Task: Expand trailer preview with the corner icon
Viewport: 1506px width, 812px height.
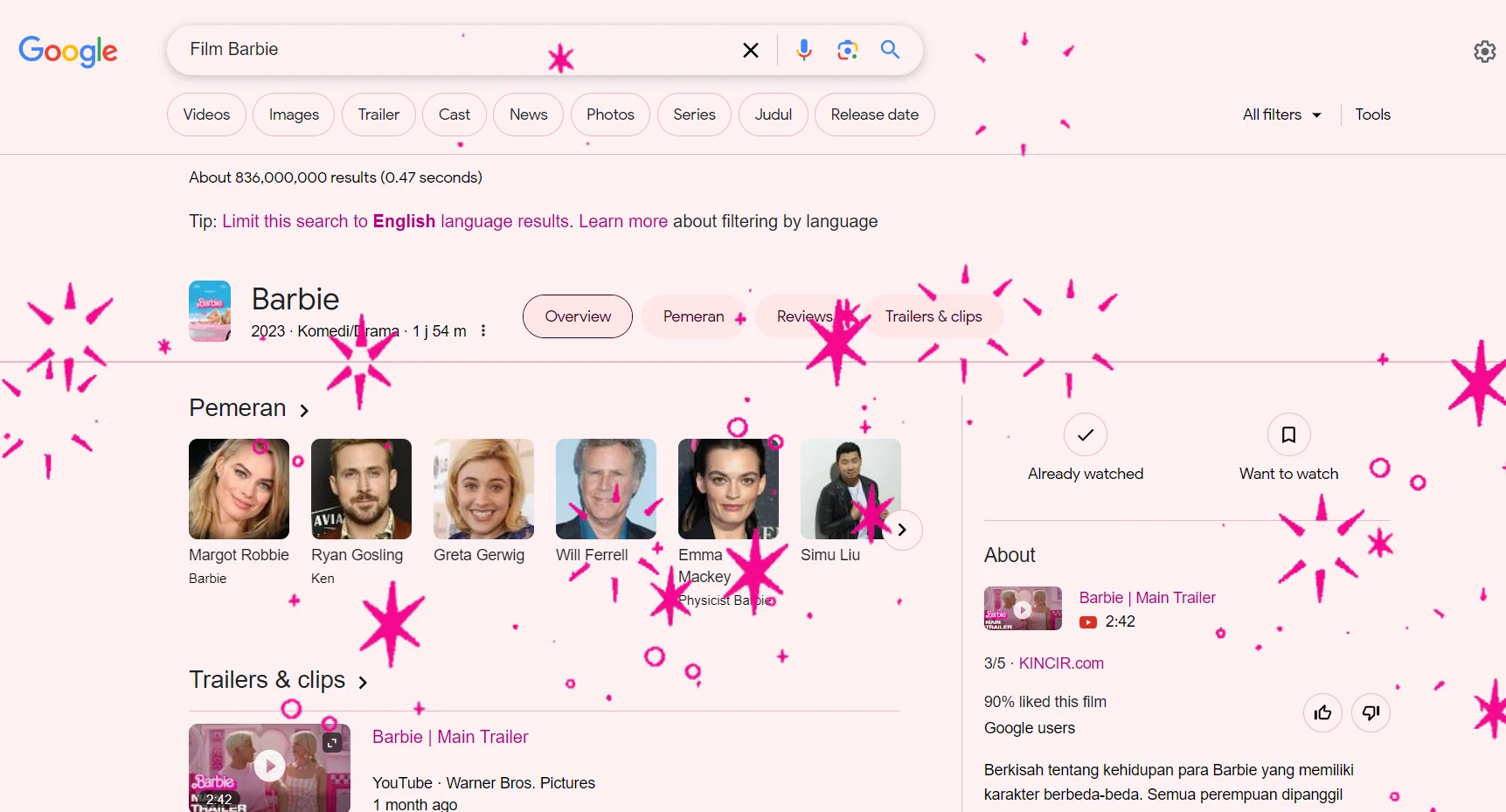Action: coord(332,742)
